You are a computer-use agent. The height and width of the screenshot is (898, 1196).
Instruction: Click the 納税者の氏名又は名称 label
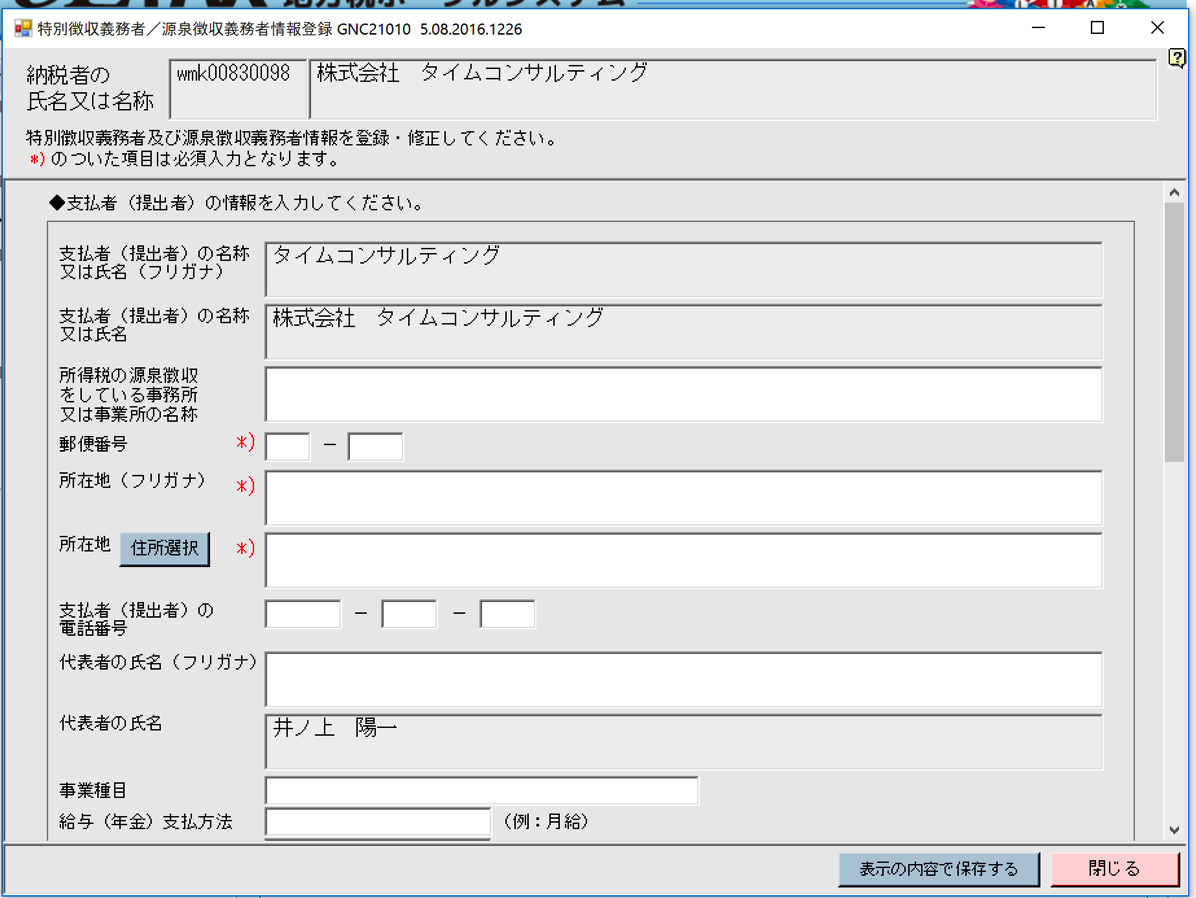[x=90, y=88]
